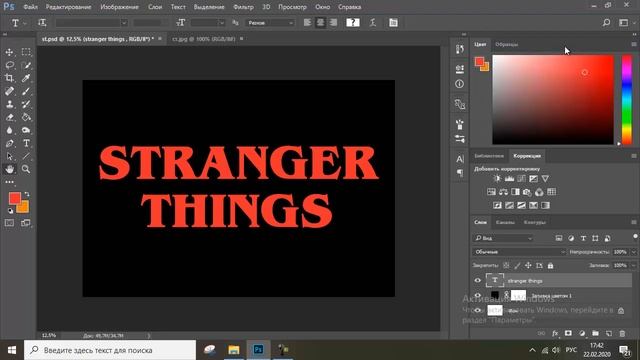Select the Quick Selection tool

[26, 65]
